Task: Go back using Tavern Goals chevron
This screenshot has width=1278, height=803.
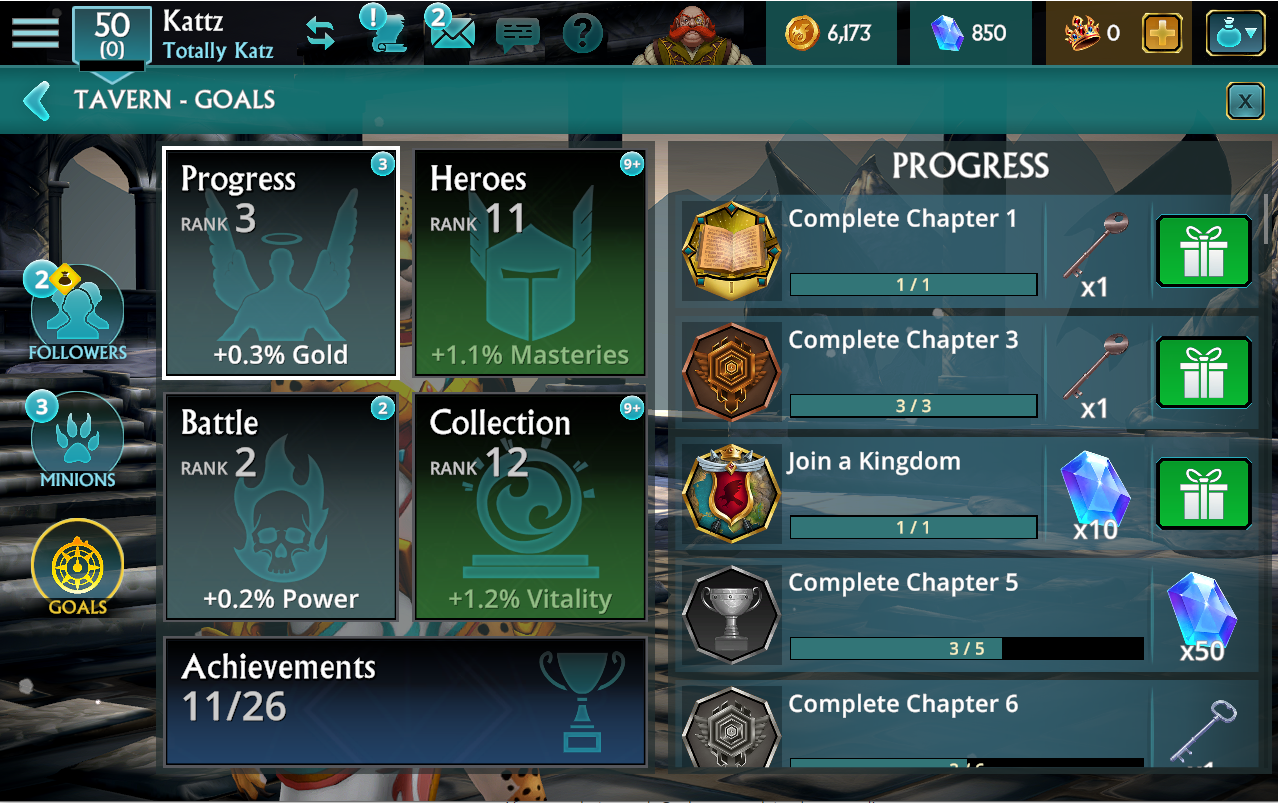Action: pyautogui.click(x=37, y=100)
